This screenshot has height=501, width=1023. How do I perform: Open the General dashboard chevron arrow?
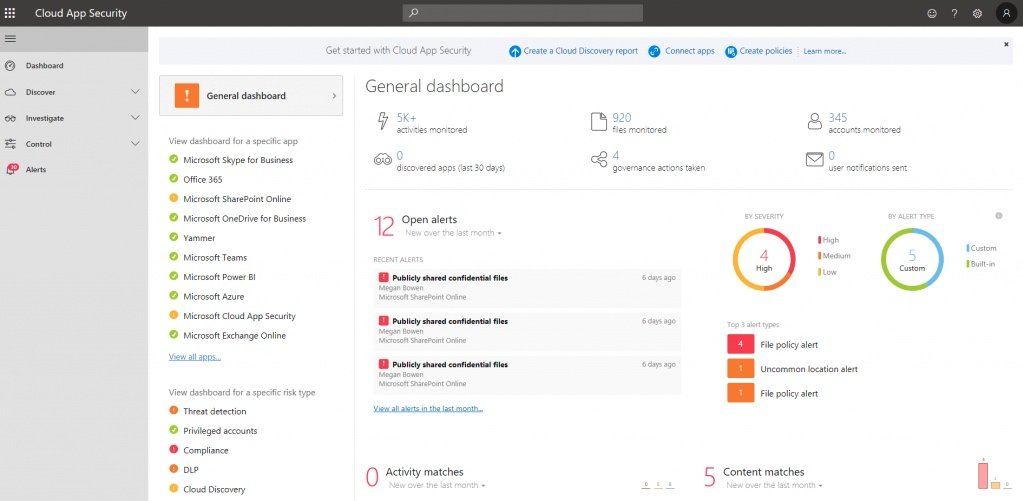point(334,96)
